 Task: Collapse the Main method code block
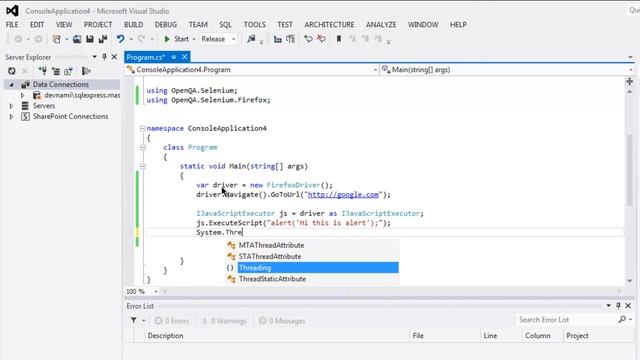[x=142, y=166]
